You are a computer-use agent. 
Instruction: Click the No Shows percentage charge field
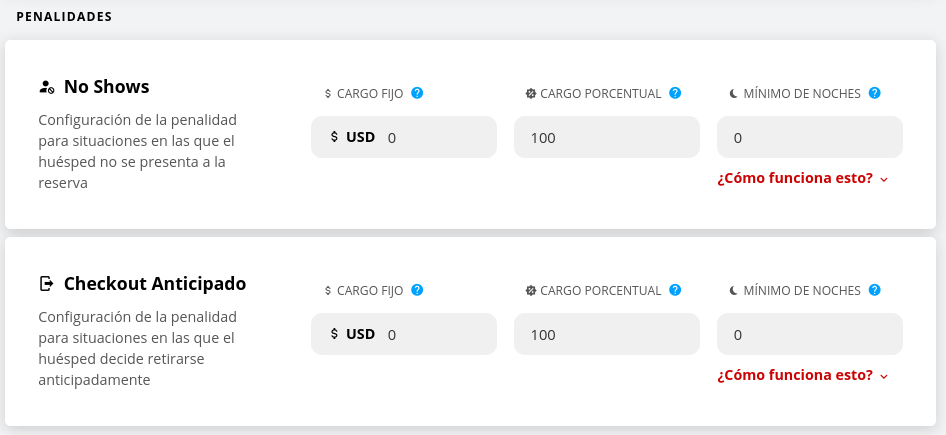click(606, 137)
